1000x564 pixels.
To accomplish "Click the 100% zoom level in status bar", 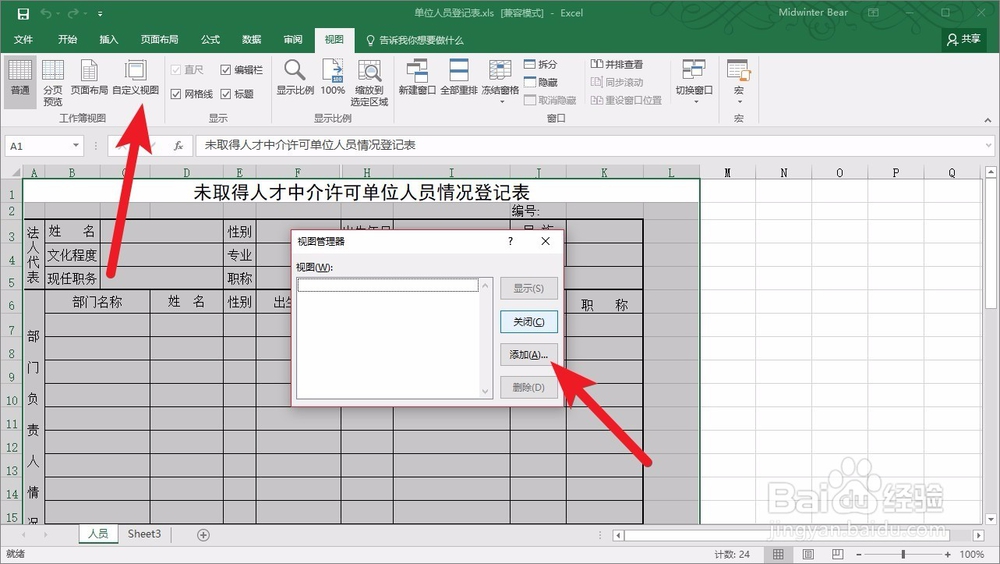I will [972, 554].
